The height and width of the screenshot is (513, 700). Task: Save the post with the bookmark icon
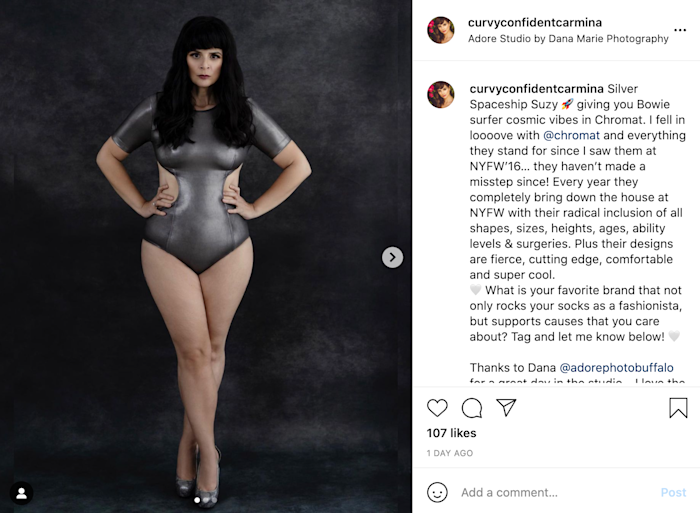pos(678,408)
